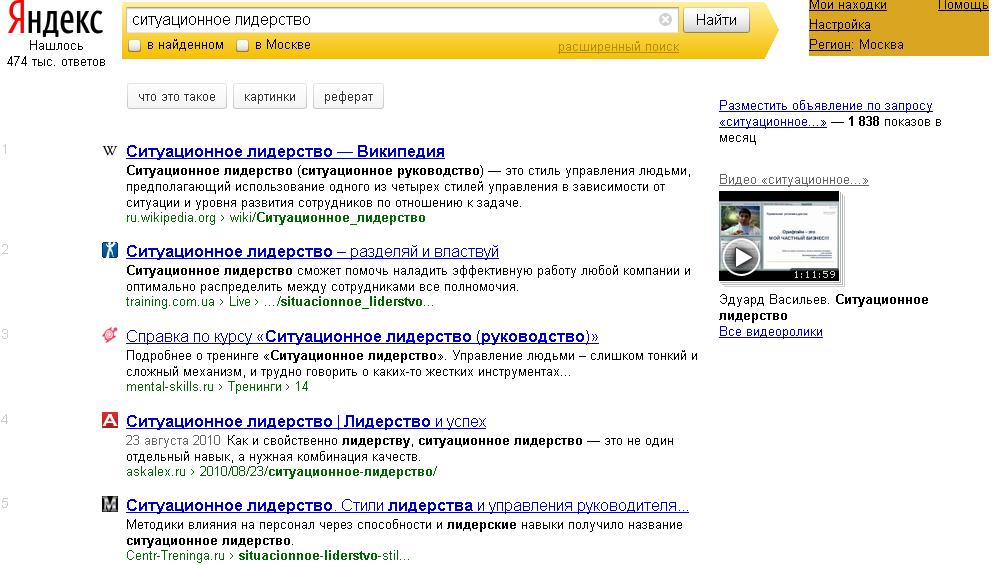The height and width of the screenshot is (565, 992).
Task: Click the mental-skills.ru favicon beside the third result
Action: (x=109, y=335)
